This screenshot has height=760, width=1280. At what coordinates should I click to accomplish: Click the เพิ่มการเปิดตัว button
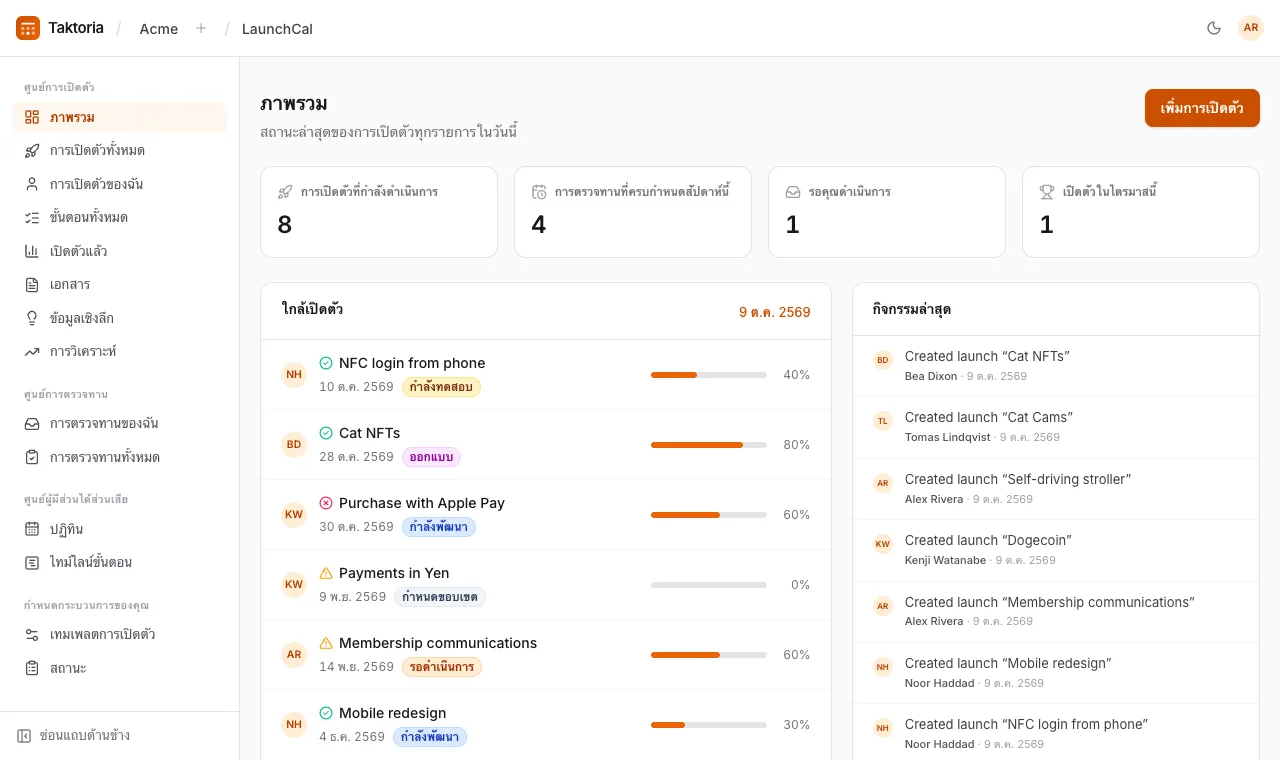coord(1202,108)
